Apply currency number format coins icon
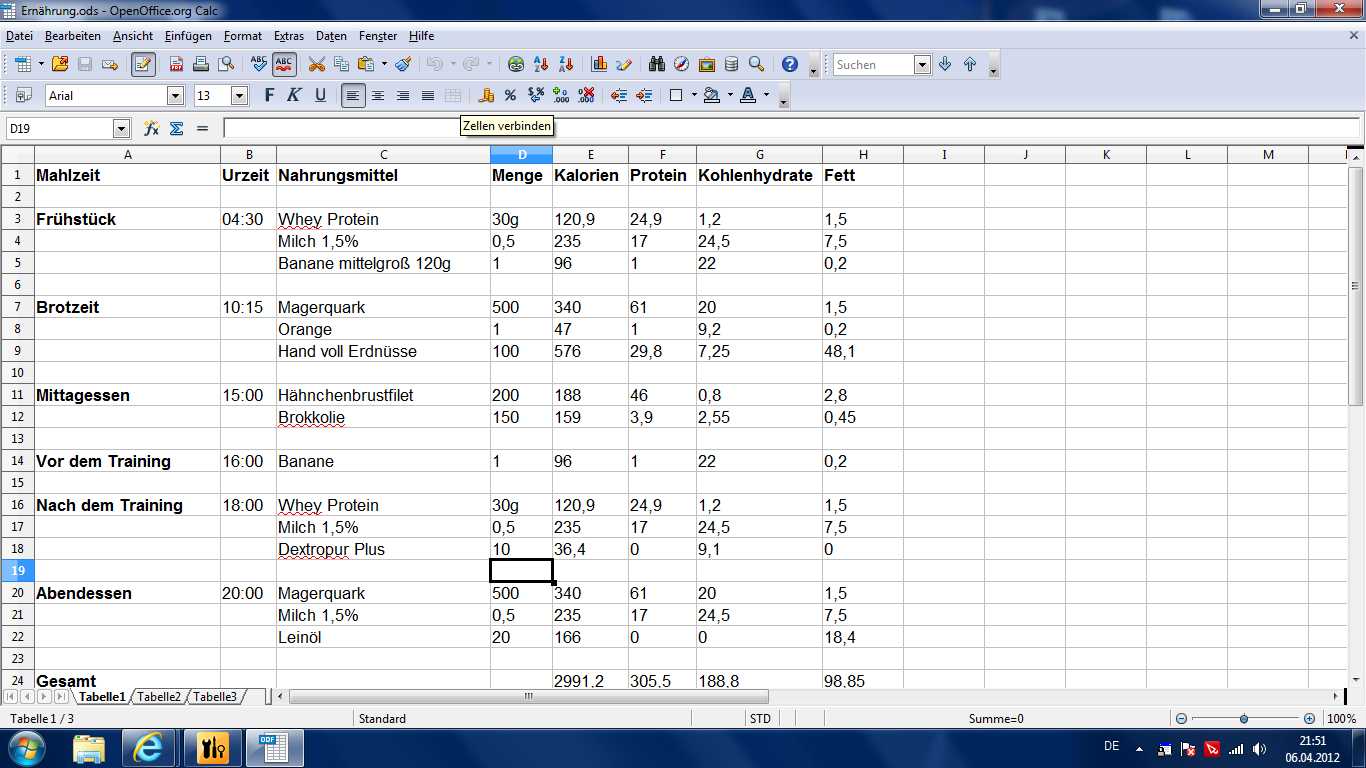This screenshot has height=768, width=1366. [486, 95]
